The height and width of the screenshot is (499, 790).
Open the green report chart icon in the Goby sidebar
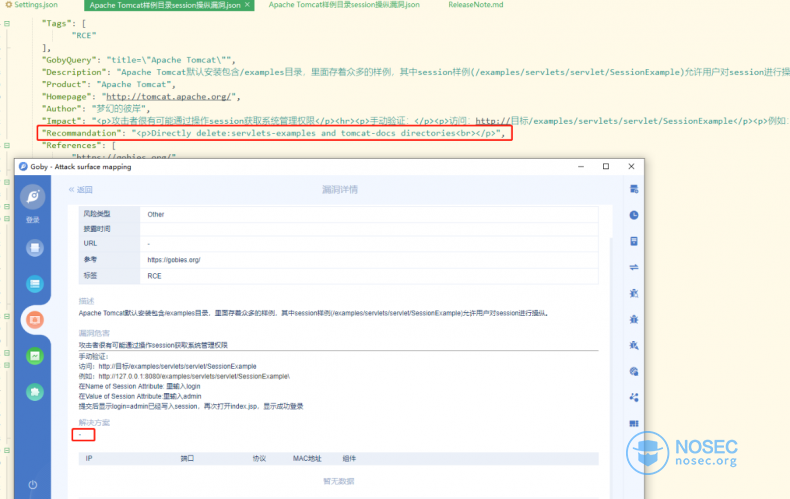click(x=35, y=356)
